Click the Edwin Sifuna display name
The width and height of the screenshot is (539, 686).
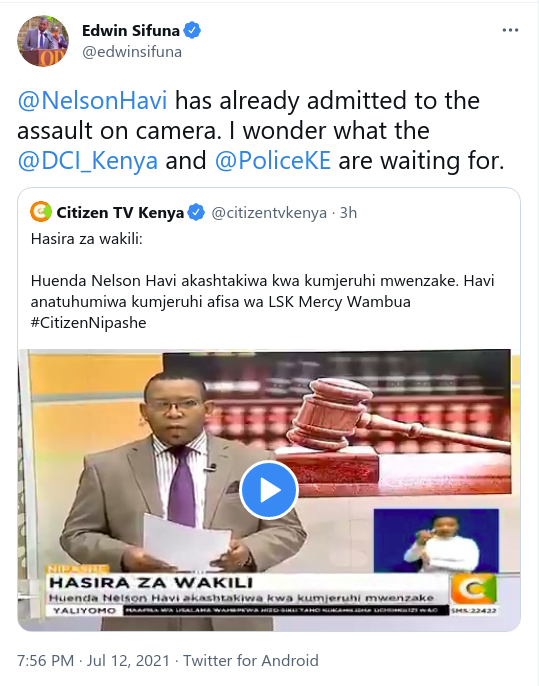[131, 31]
